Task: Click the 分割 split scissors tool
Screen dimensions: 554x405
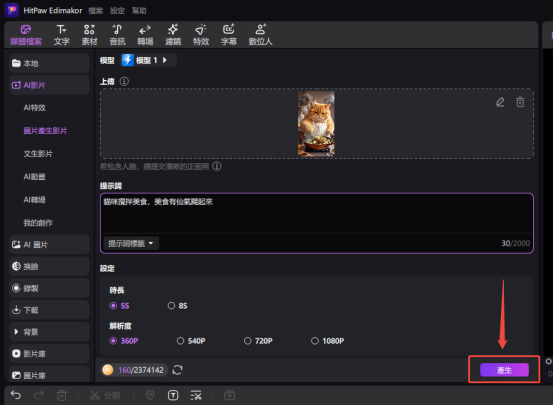Action: coord(105,395)
